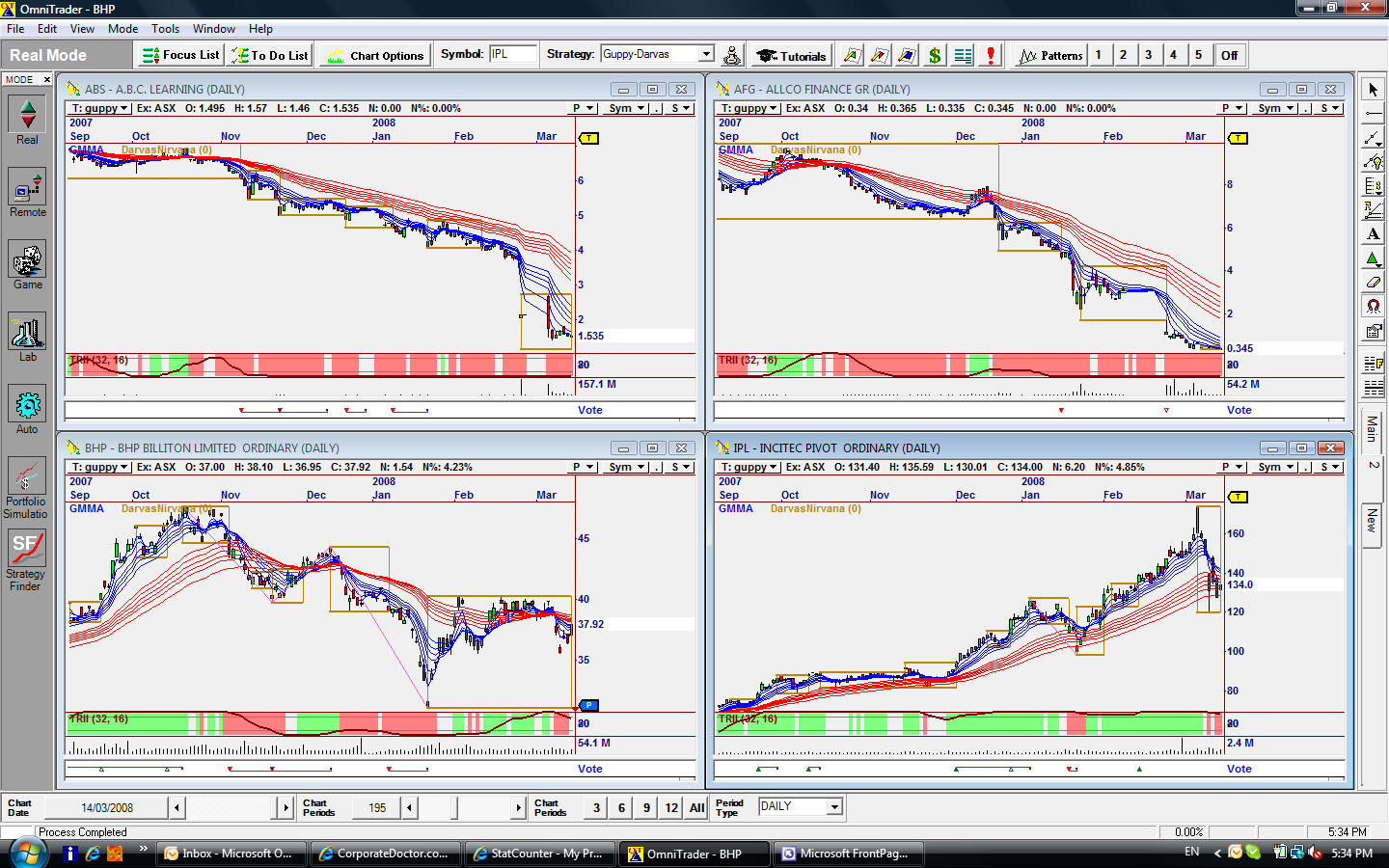
Task: Select the trend line drawing tool
Action: tap(1373, 138)
